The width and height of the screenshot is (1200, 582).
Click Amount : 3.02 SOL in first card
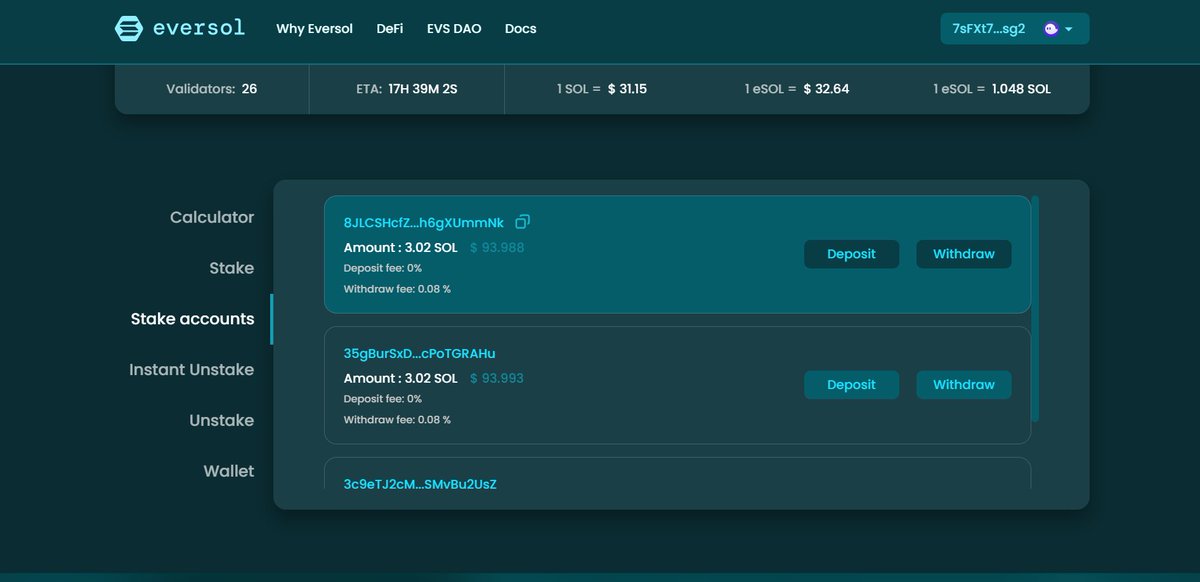(x=400, y=247)
